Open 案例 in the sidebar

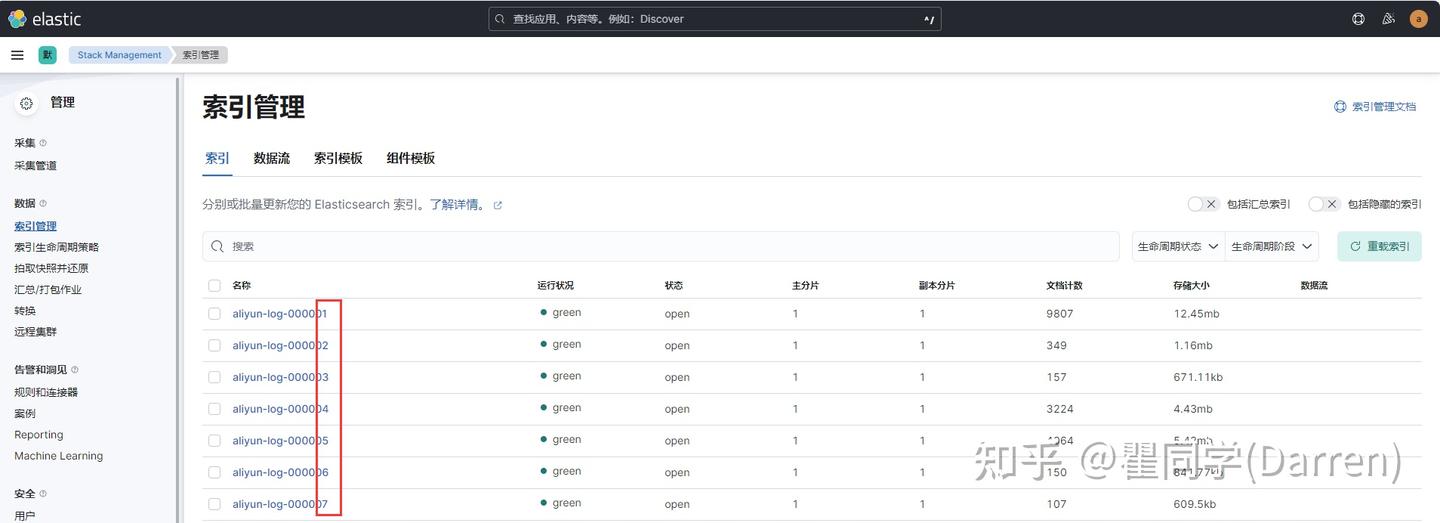pos(25,414)
